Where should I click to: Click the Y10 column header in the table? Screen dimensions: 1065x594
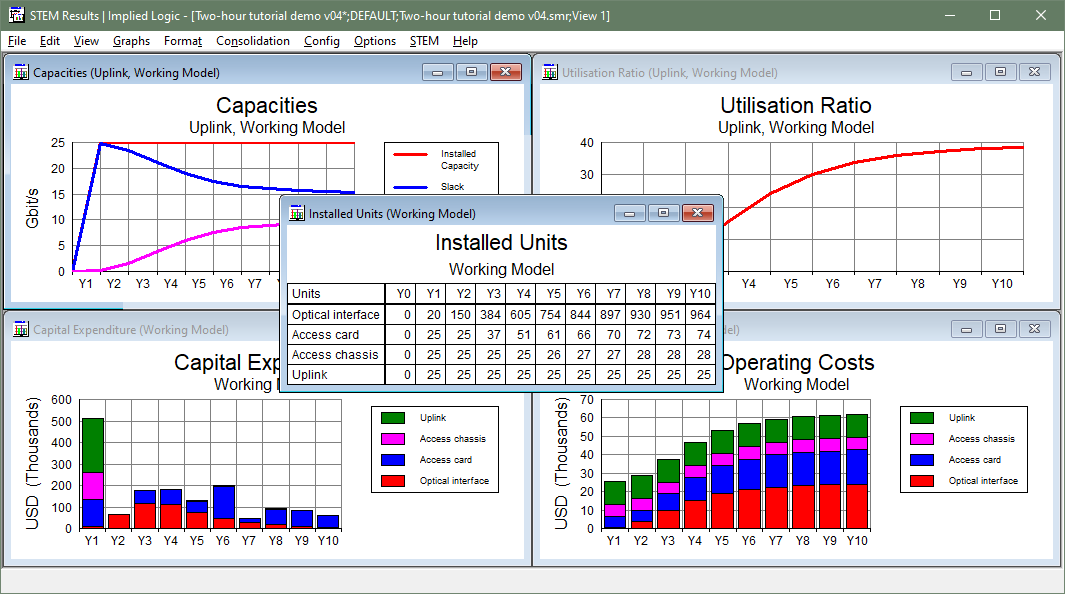pyautogui.click(x=700, y=294)
